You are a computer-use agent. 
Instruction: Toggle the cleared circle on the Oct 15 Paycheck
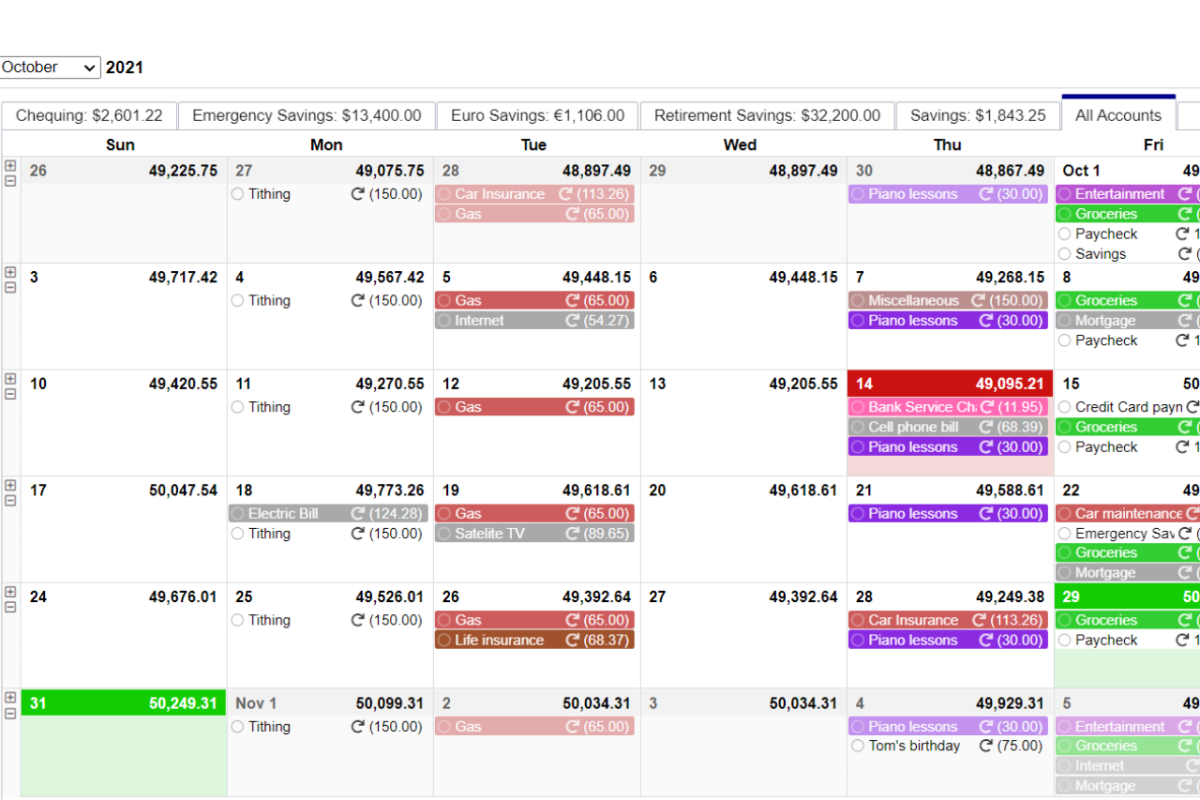(x=1063, y=447)
